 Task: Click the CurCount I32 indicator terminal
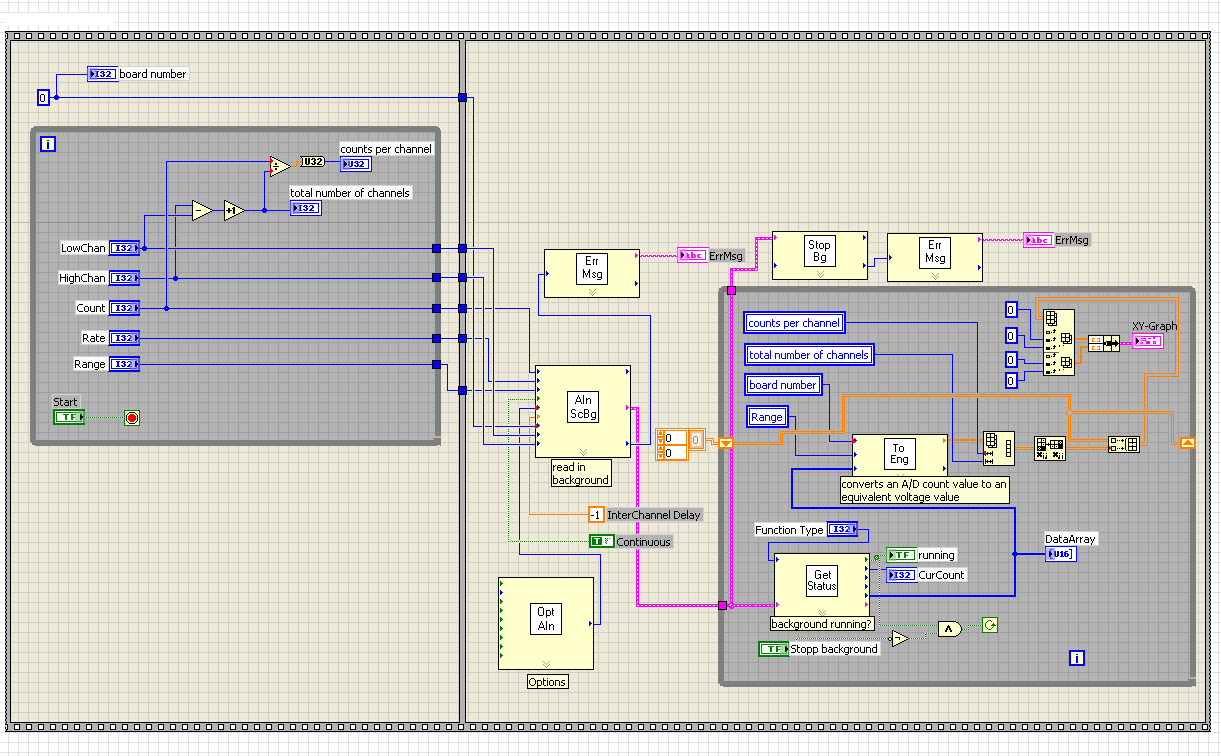[x=901, y=575]
